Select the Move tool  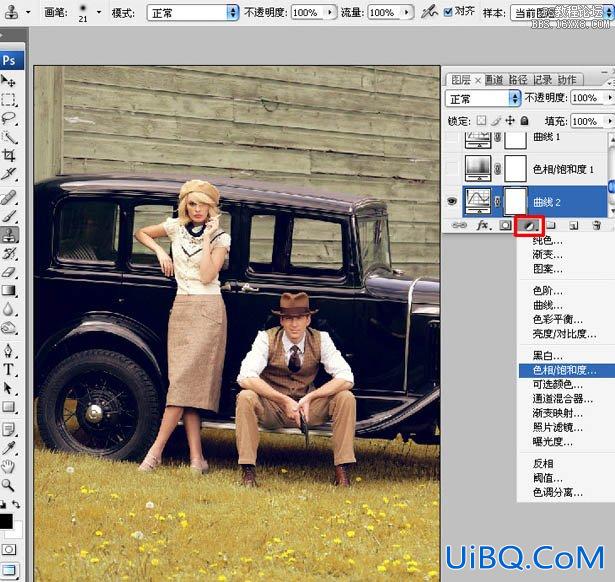[8, 81]
